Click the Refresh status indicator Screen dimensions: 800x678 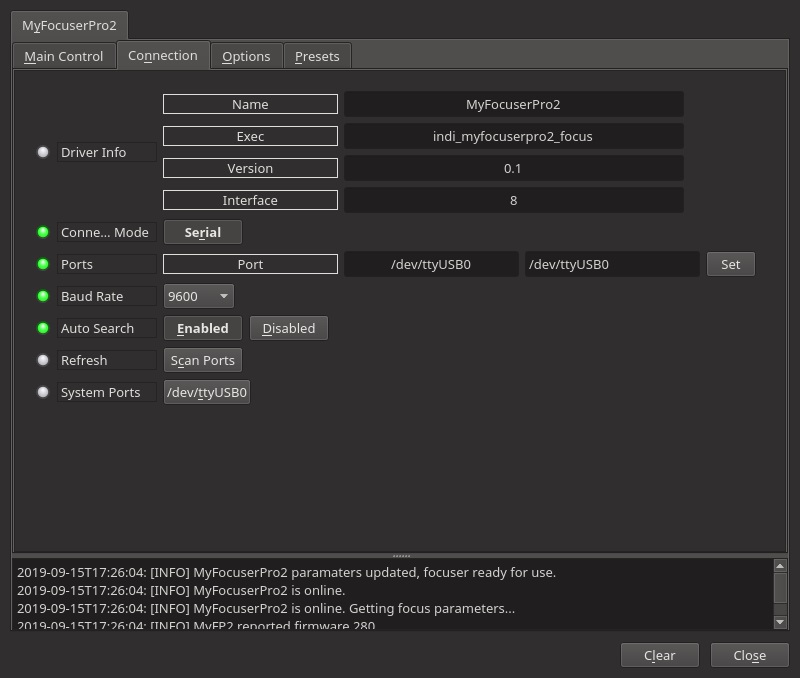coord(43,360)
